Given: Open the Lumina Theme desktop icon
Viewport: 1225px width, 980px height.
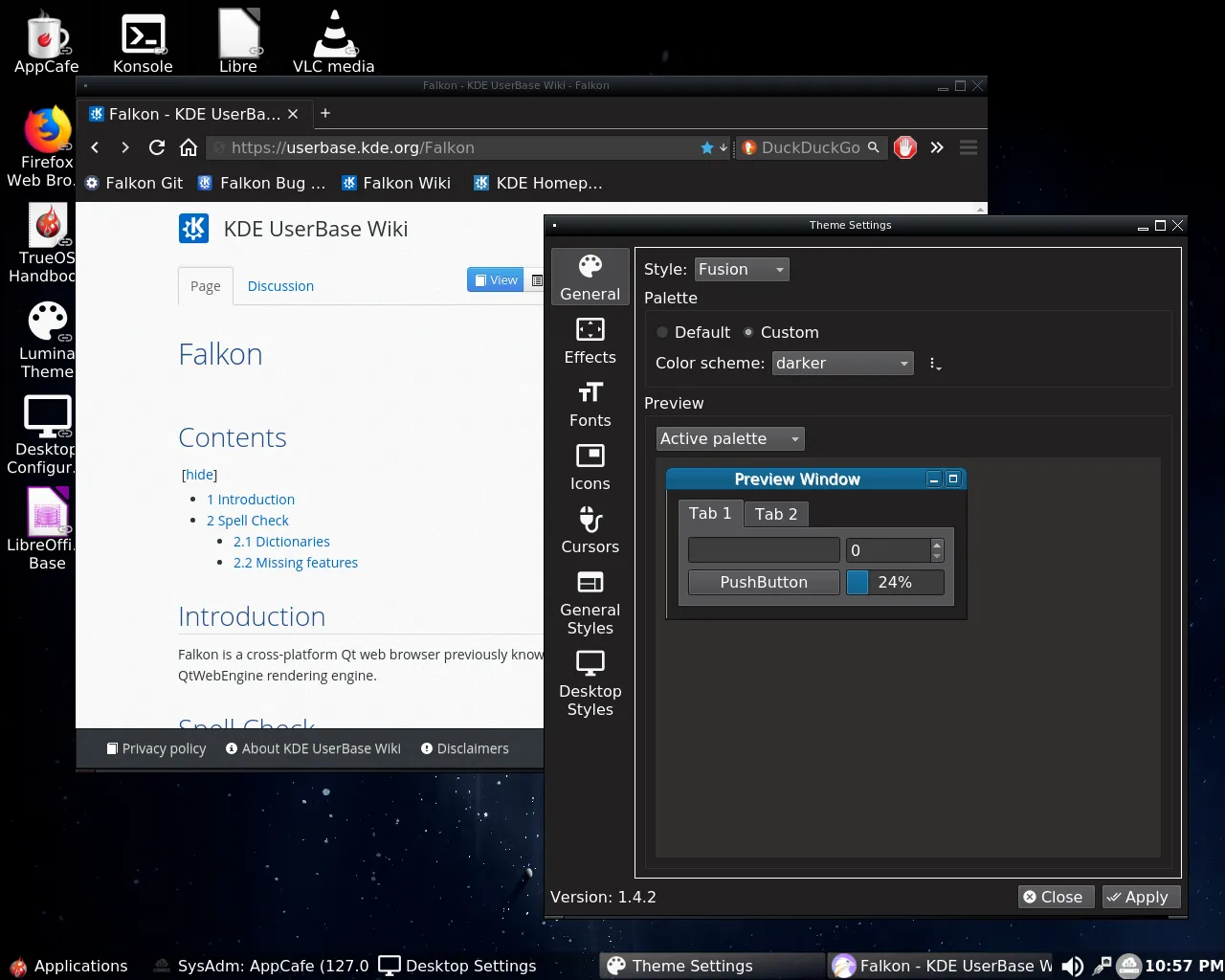Looking at the screenshot, I should pos(46,340).
